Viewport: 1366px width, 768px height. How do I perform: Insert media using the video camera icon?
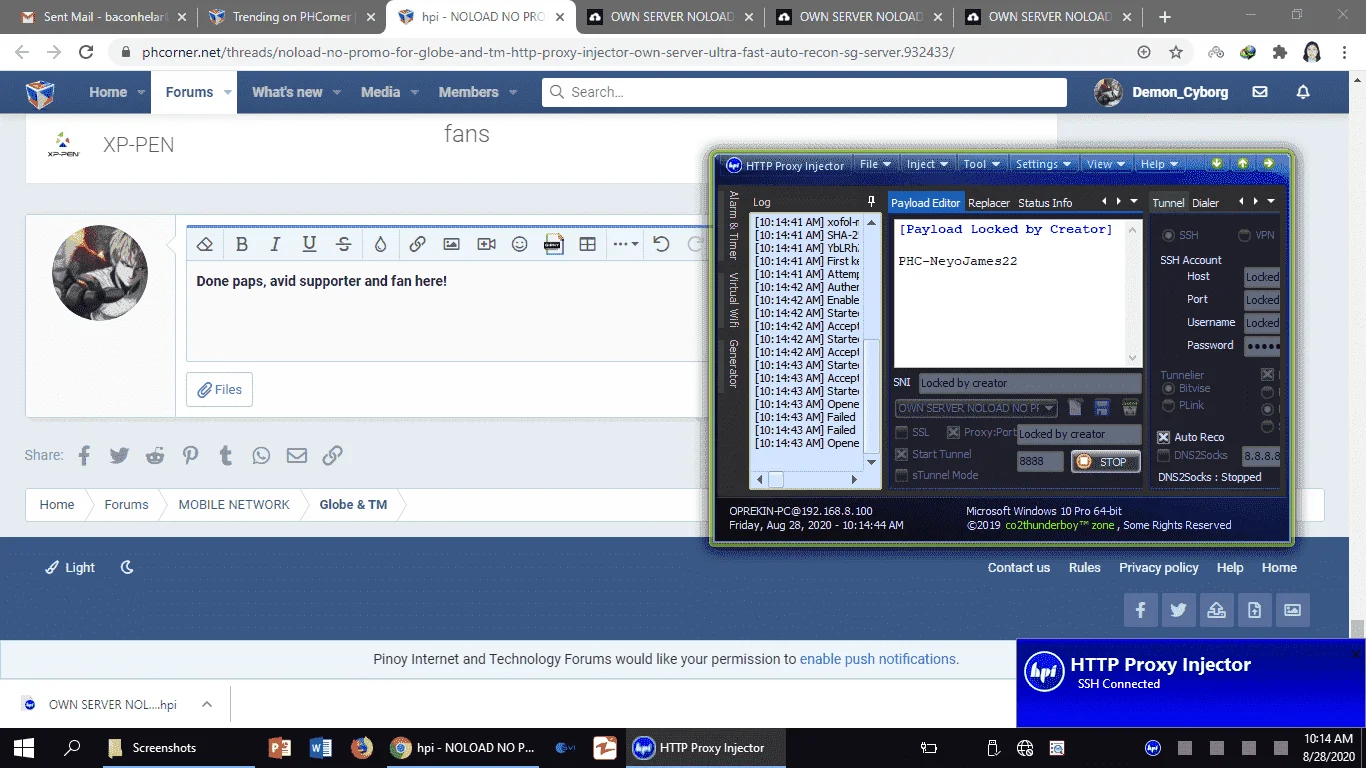(486, 244)
